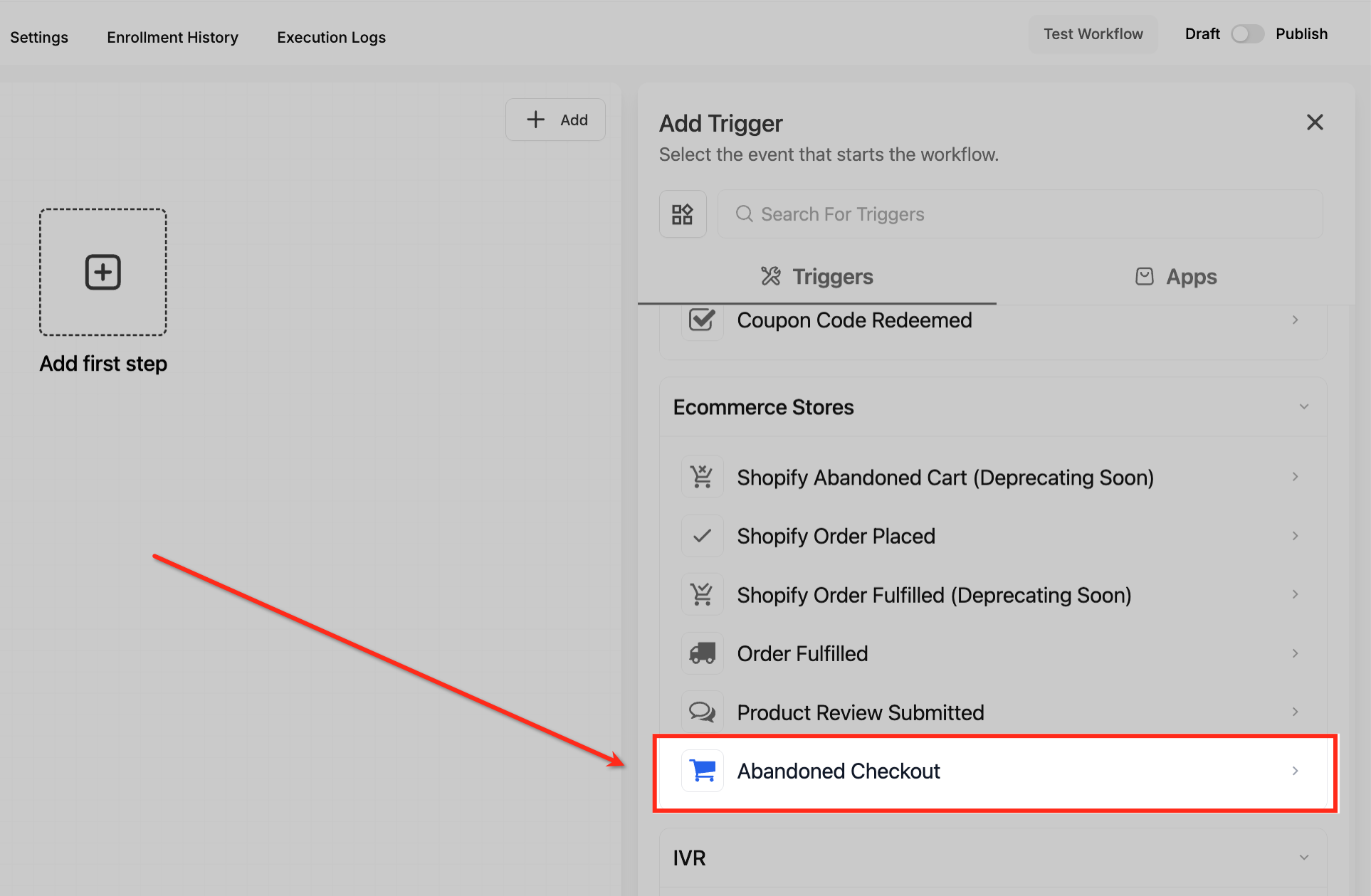Switch to the Apps tab
Screen dimensions: 1371x896
(x=1176, y=277)
